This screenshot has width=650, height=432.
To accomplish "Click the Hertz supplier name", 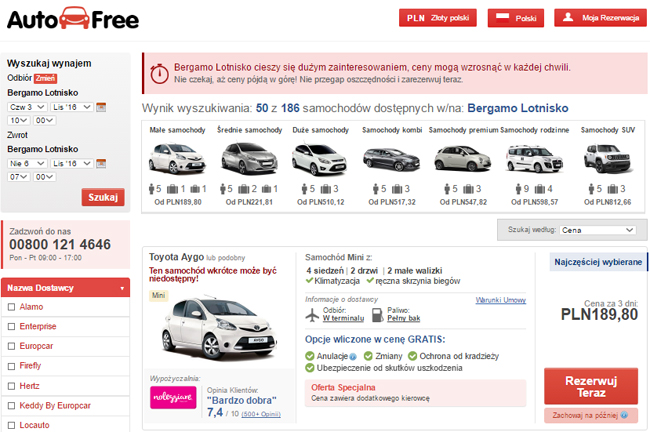I will (x=29, y=386).
